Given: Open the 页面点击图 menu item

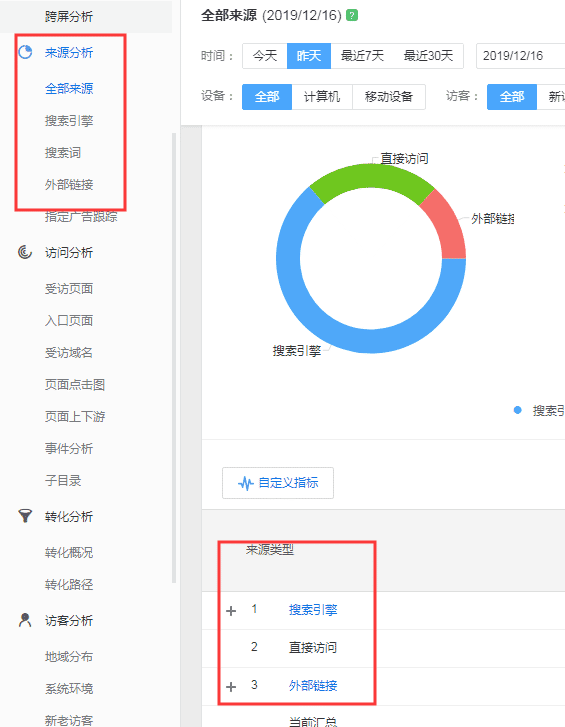Looking at the screenshot, I should coord(75,384).
